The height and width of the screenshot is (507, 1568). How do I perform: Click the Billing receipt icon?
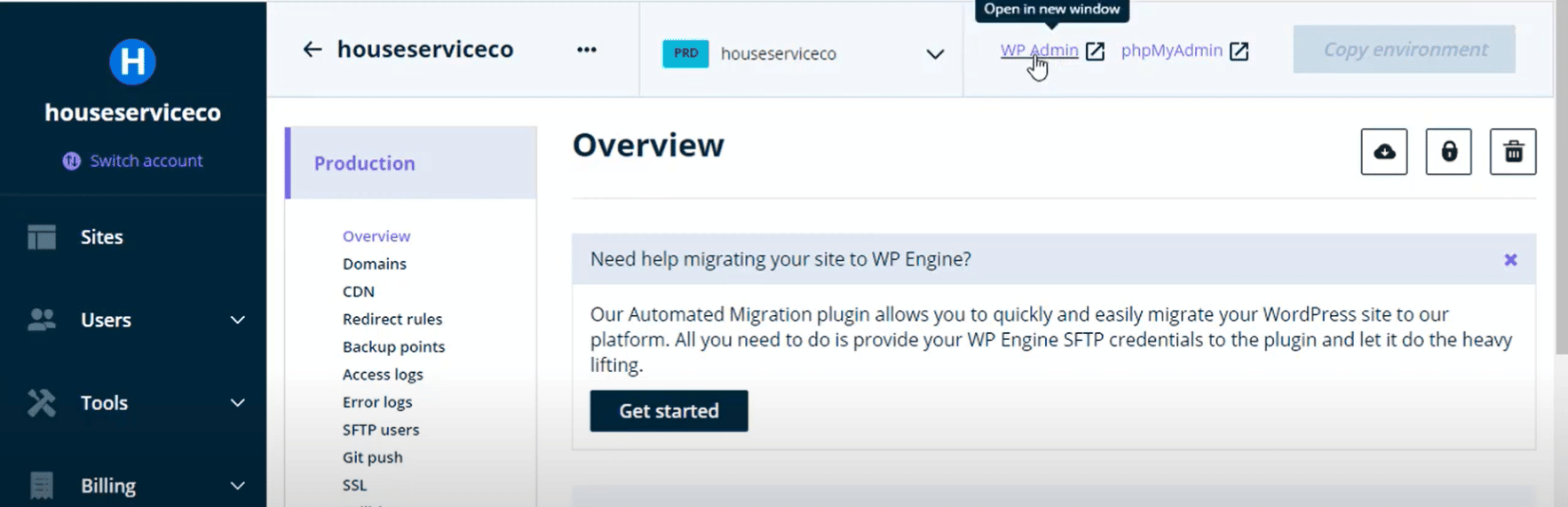coord(42,486)
